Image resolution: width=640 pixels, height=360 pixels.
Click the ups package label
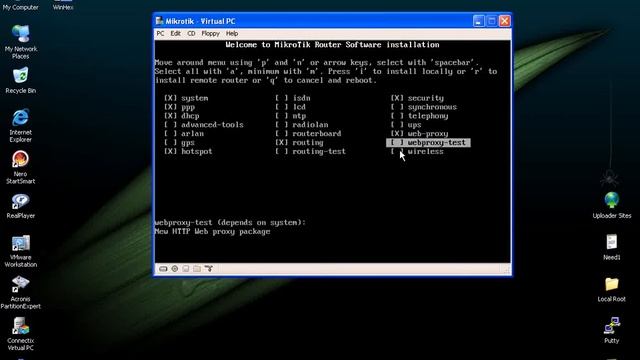[414, 125]
